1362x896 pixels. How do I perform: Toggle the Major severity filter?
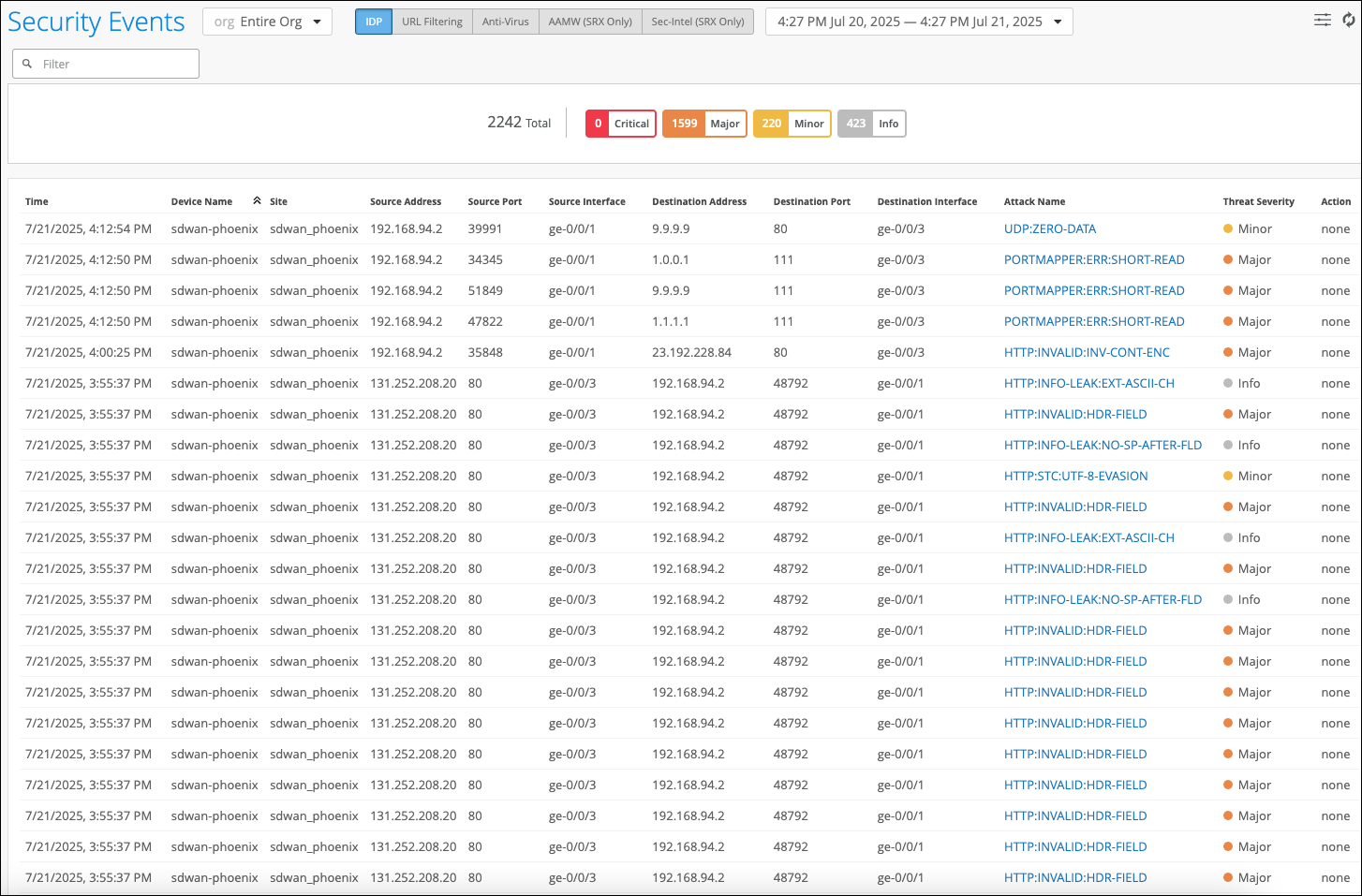[x=704, y=124]
